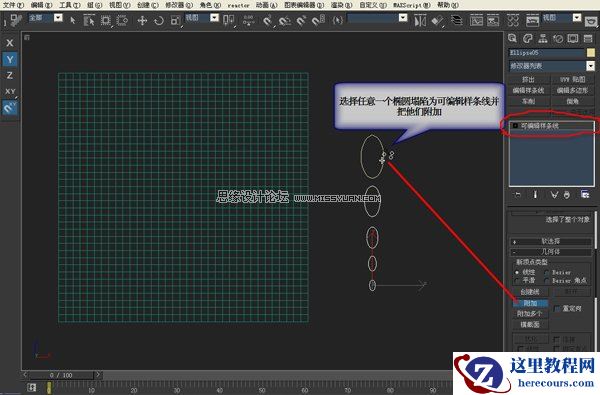Open the Schematic View icon

(x=493, y=20)
